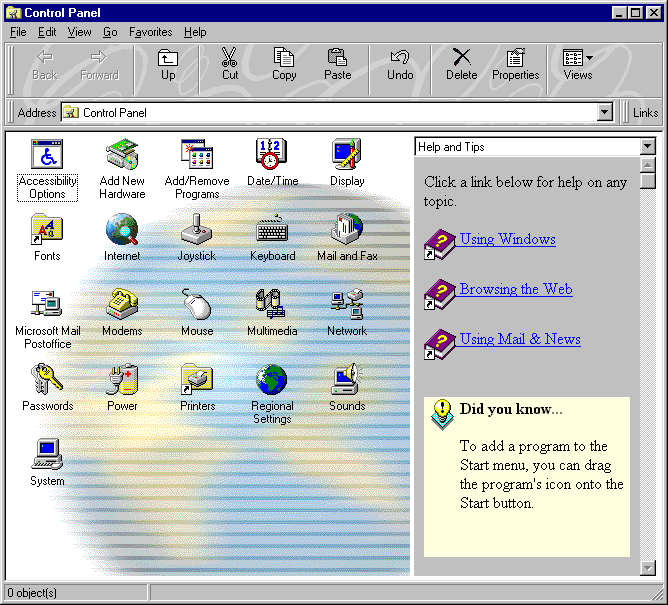This screenshot has height=605, width=668.
Task: Click the help pane scrollbar thumb
Action: click(x=648, y=181)
